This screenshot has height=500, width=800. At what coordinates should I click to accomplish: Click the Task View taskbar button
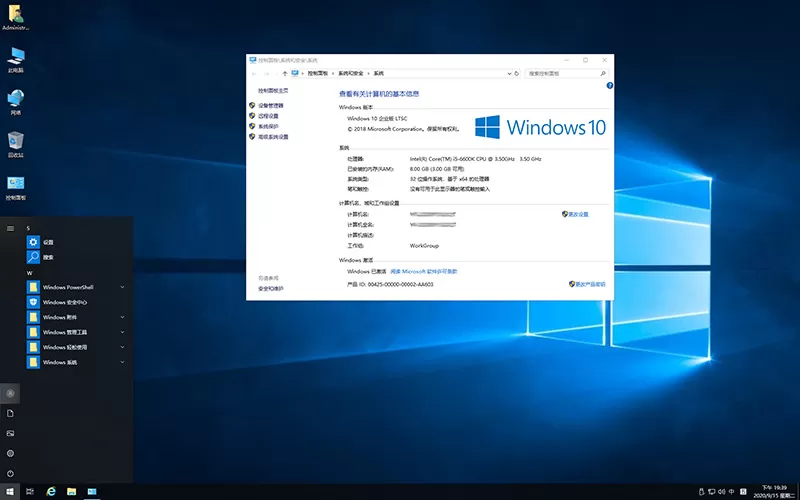pos(29,492)
